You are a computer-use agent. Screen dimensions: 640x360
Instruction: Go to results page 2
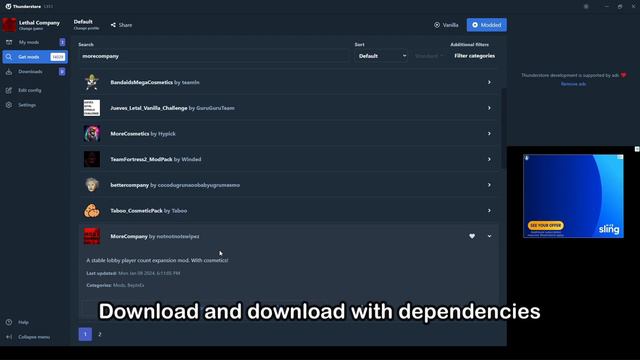100,334
